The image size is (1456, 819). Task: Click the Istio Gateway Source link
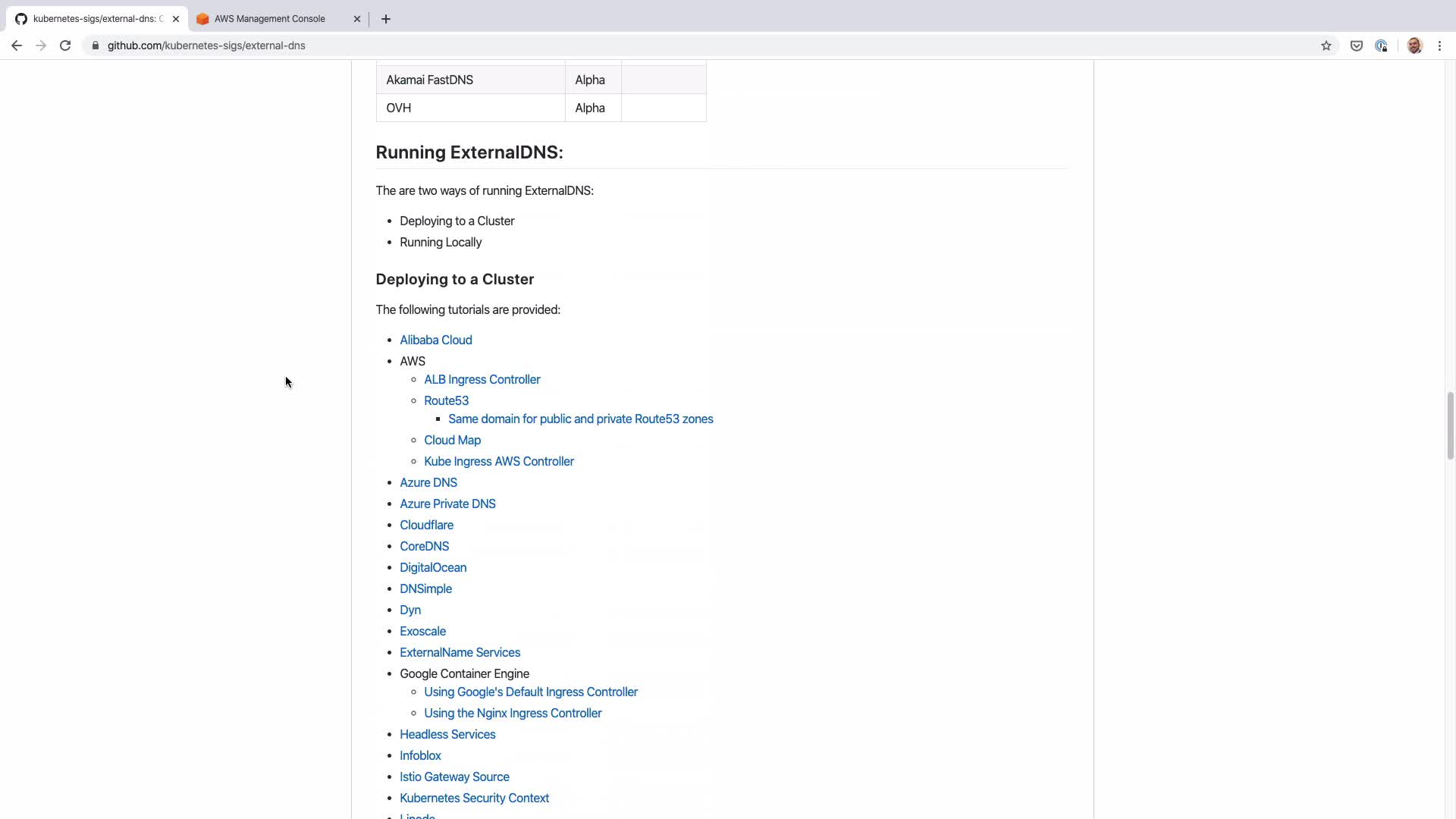454,777
